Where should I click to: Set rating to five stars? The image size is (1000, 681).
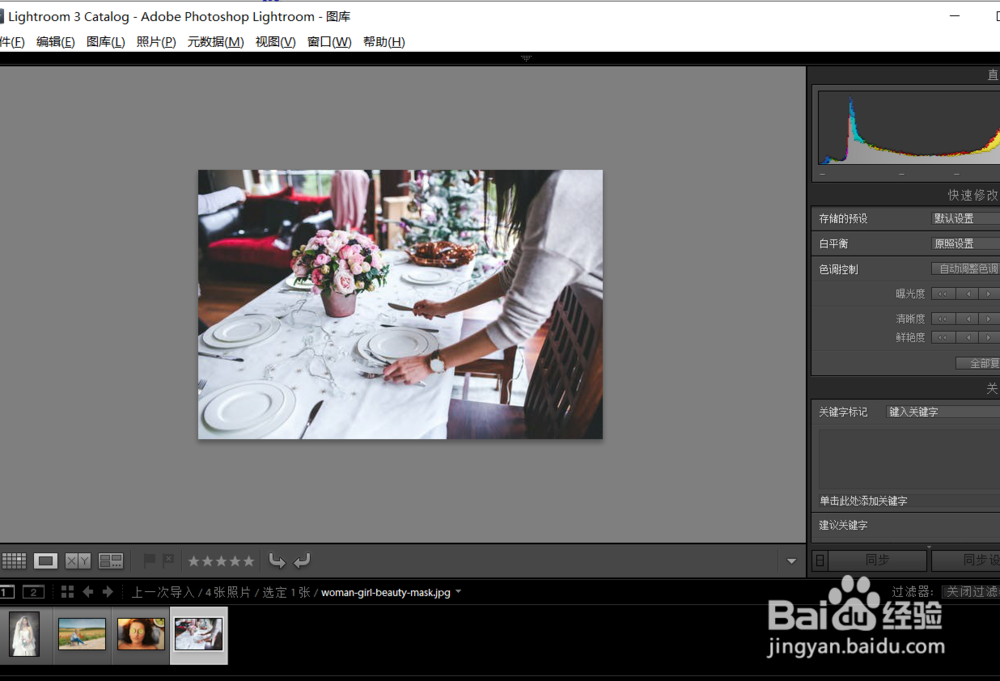249,561
